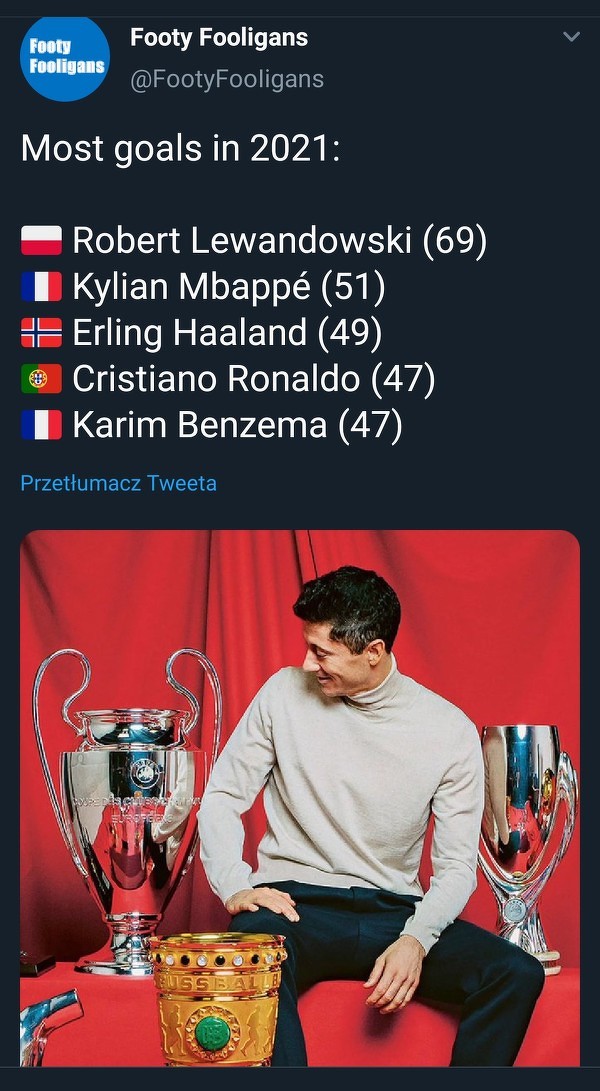Open the @FootyFooligans handle link
The height and width of the screenshot is (1091, 600).
(x=227, y=79)
